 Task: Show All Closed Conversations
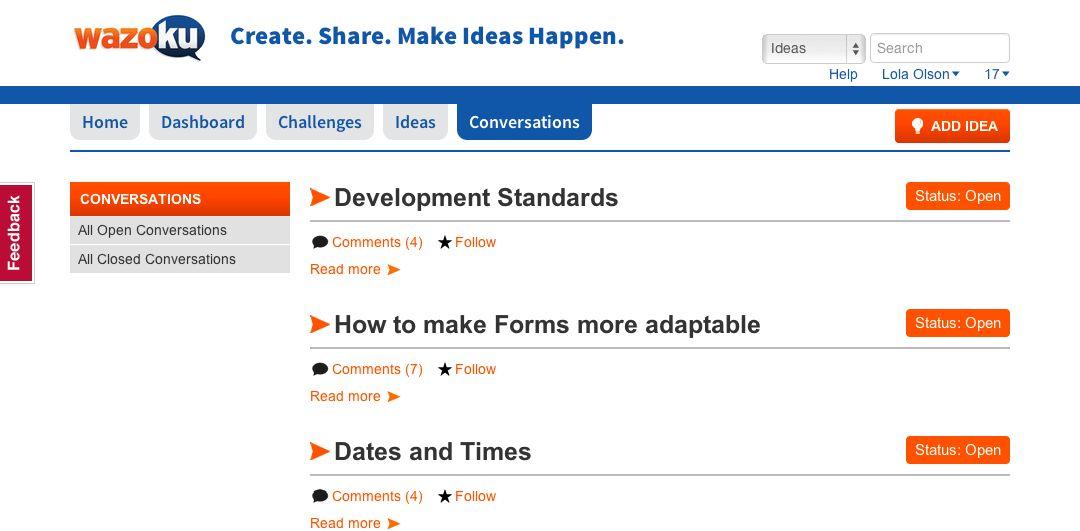(x=180, y=259)
